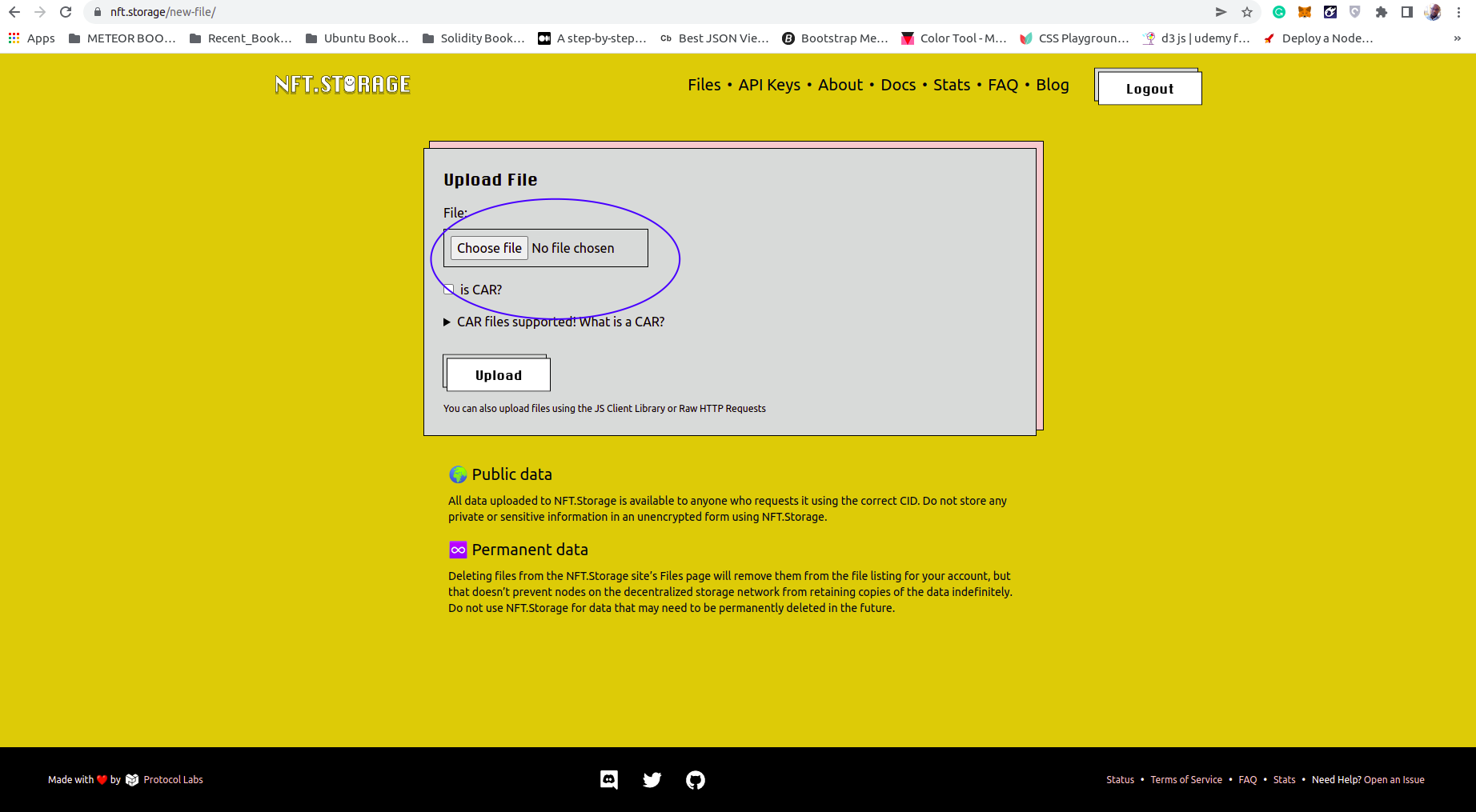Click the 'Upload File' heading
Image resolution: width=1476 pixels, height=812 pixels.
pyautogui.click(x=490, y=180)
